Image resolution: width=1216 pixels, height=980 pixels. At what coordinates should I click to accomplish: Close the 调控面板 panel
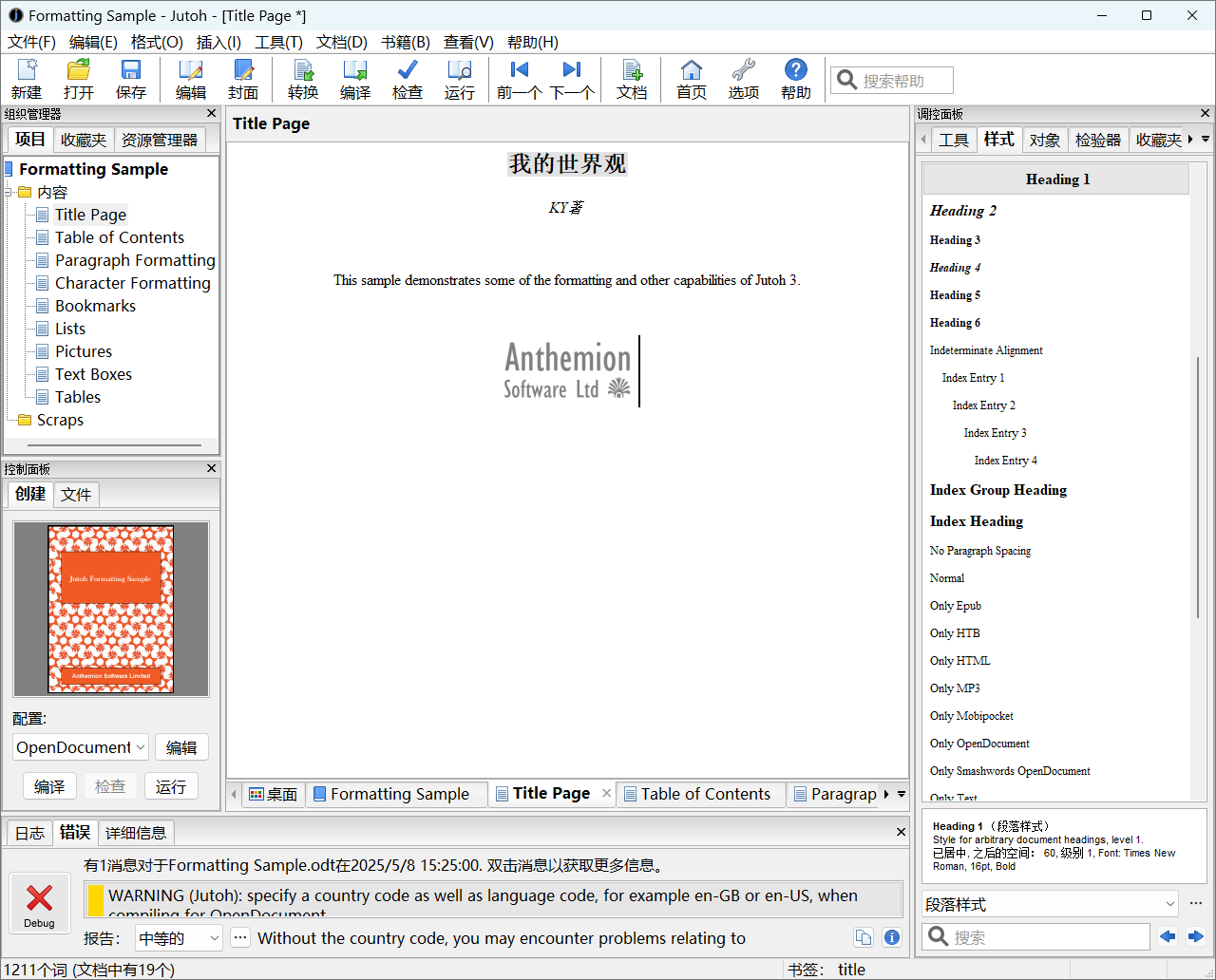pos(1206,114)
